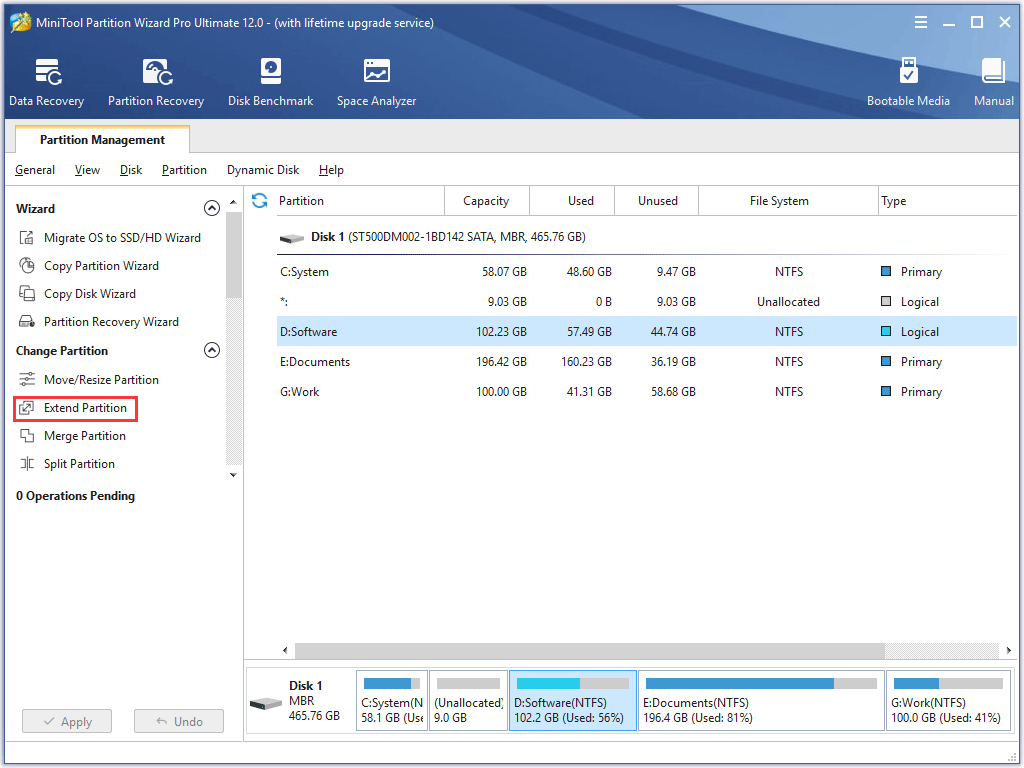Select the E:Documents partition row
Viewport: 1024px width, 768px height.
647,362
